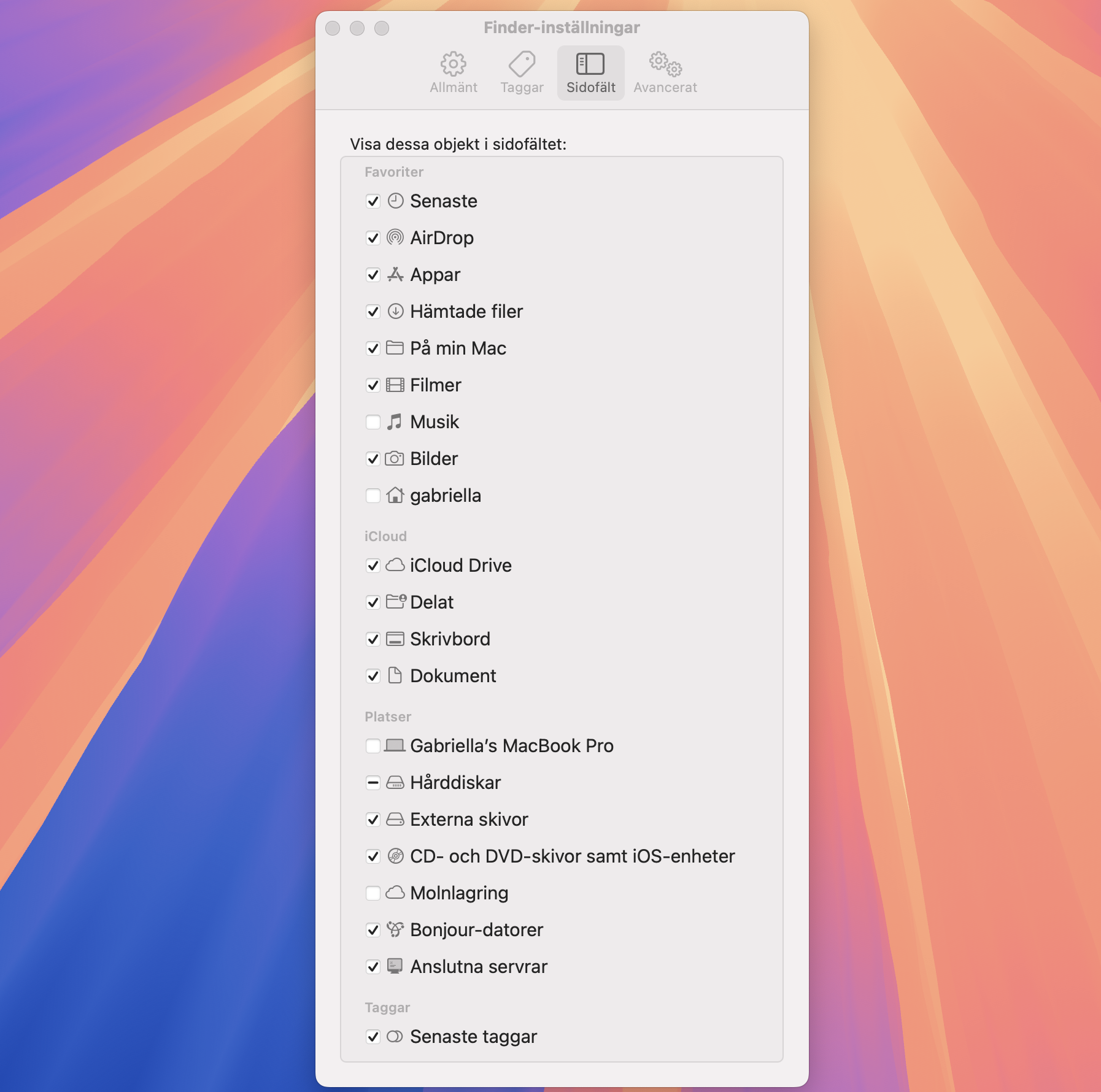The image size is (1101, 1092).
Task: Select the Sidofält tab
Action: 590,73
